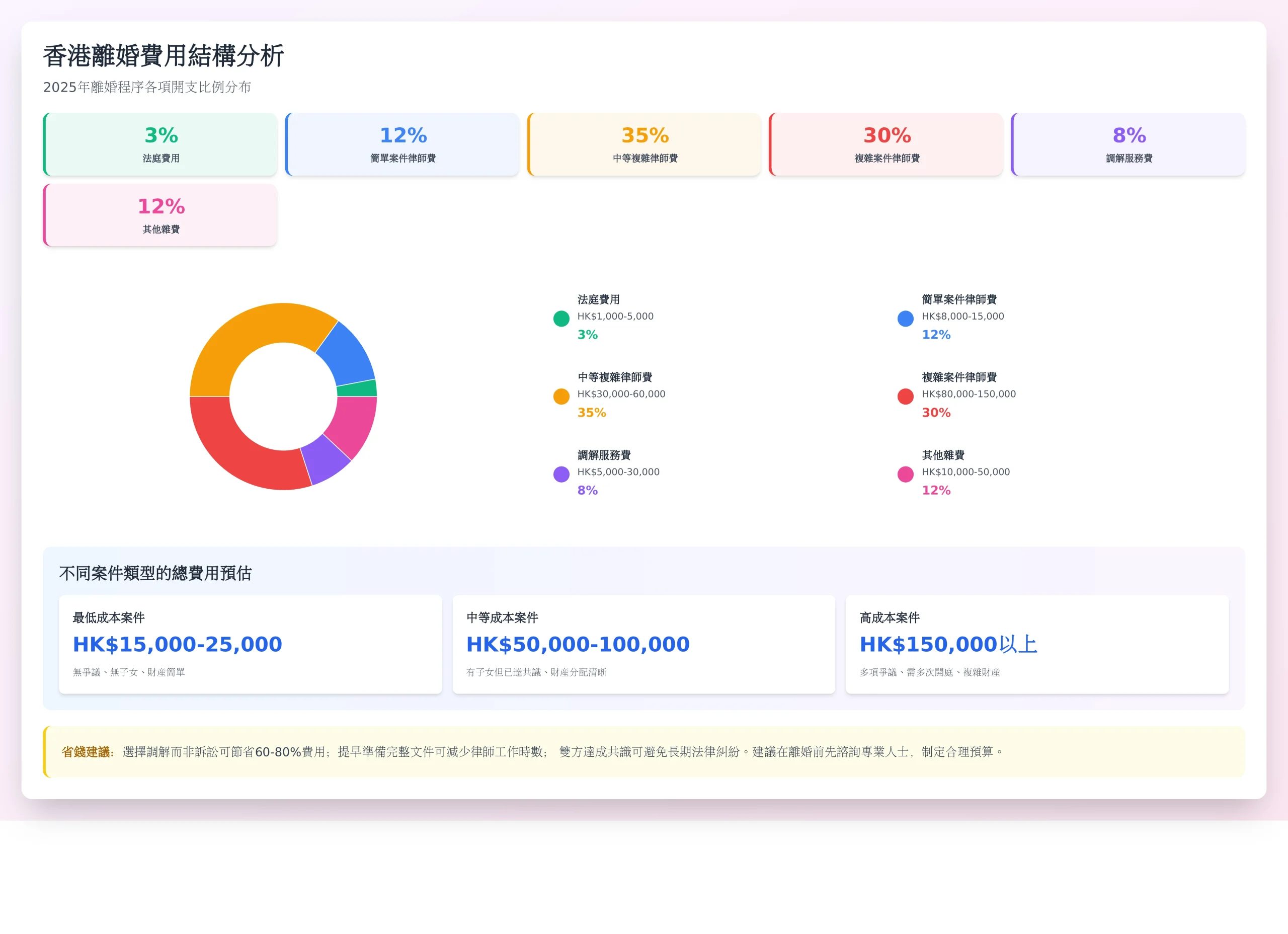Select the 12% 簡單案件律師費 stat card
Image resolution: width=1288 pixels, height=934 pixels.
[403, 144]
